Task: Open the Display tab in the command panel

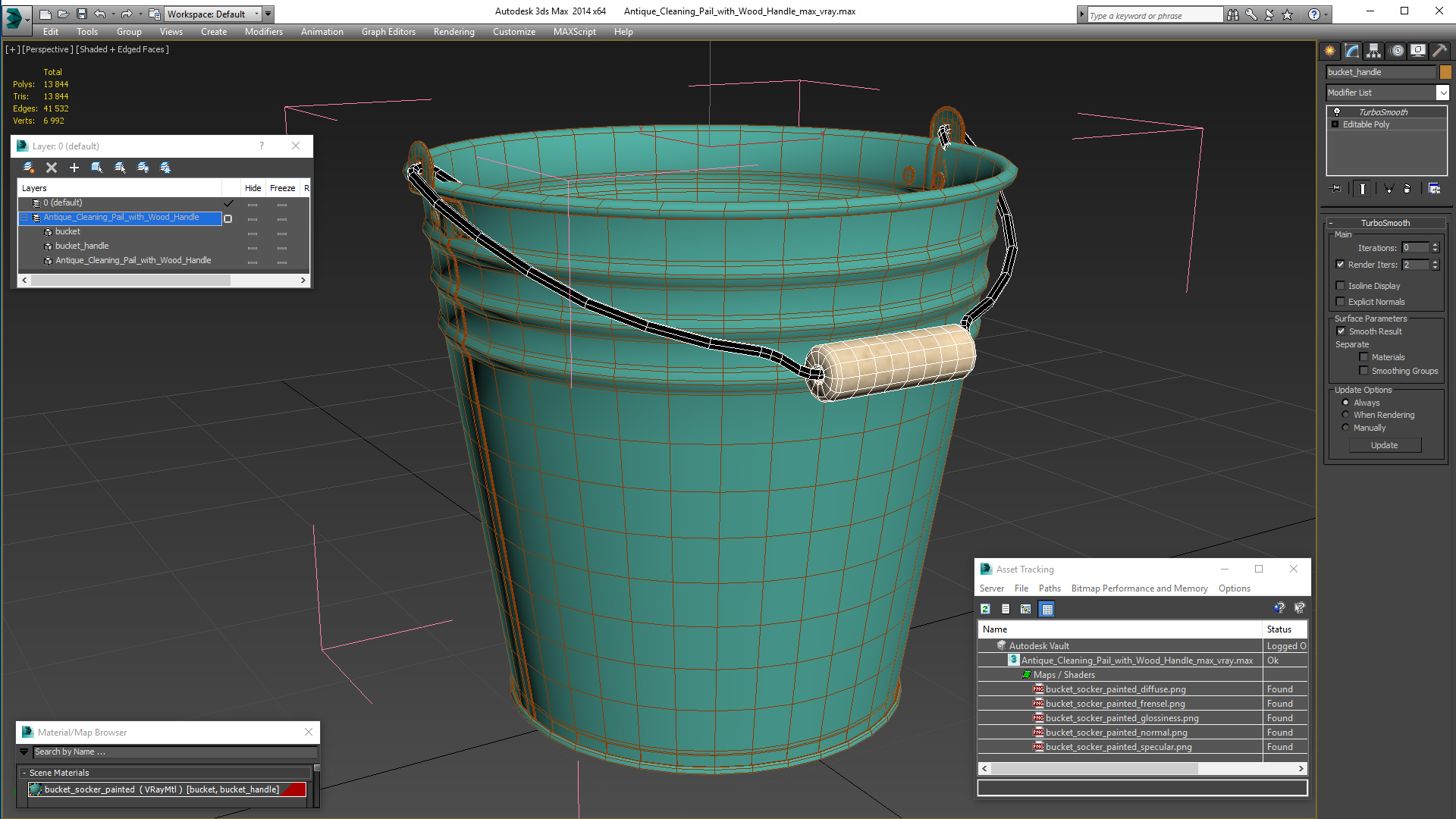Action: pos(1417,51)
